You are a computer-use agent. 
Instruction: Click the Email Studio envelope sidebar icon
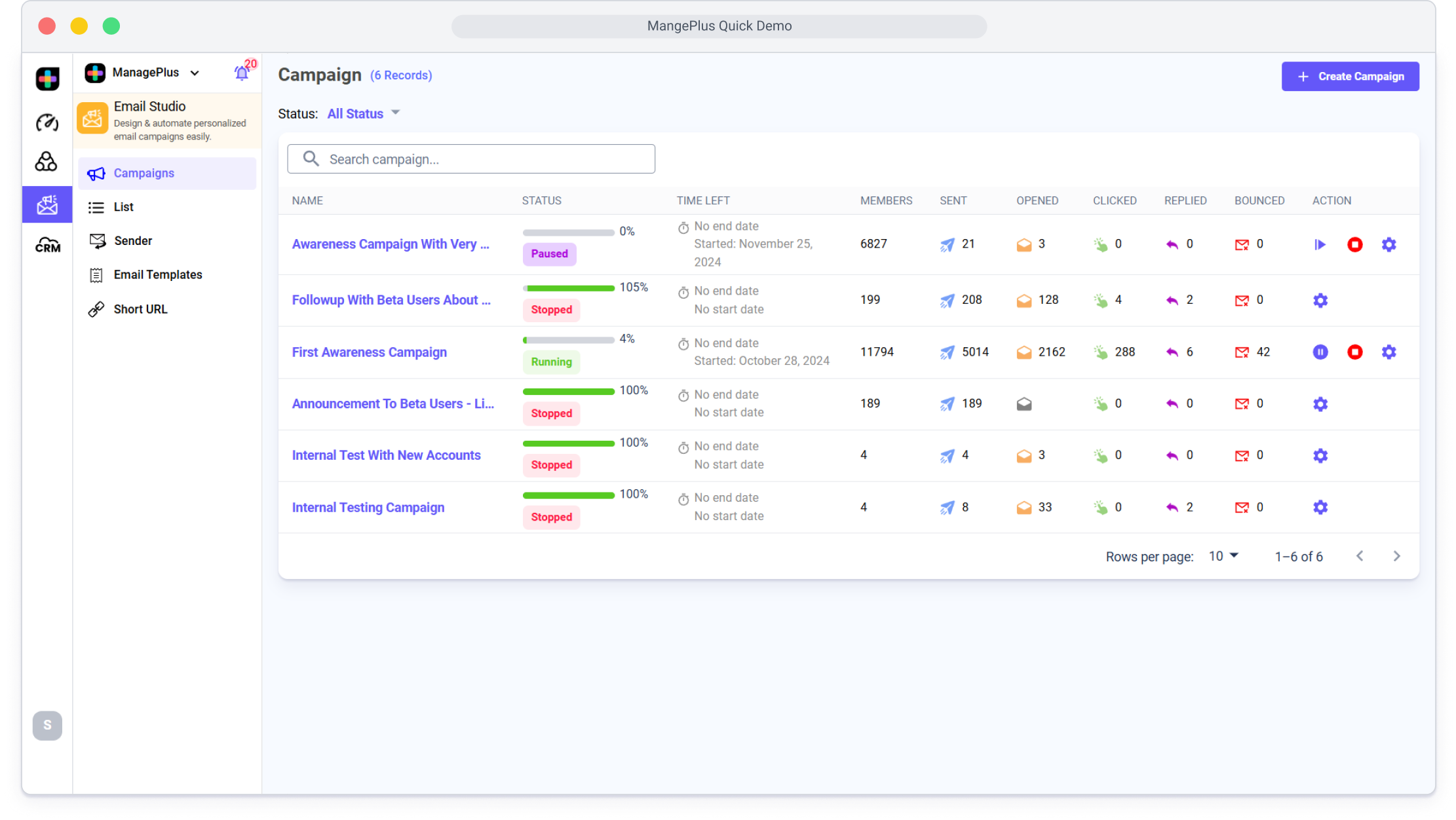(47, 205)
